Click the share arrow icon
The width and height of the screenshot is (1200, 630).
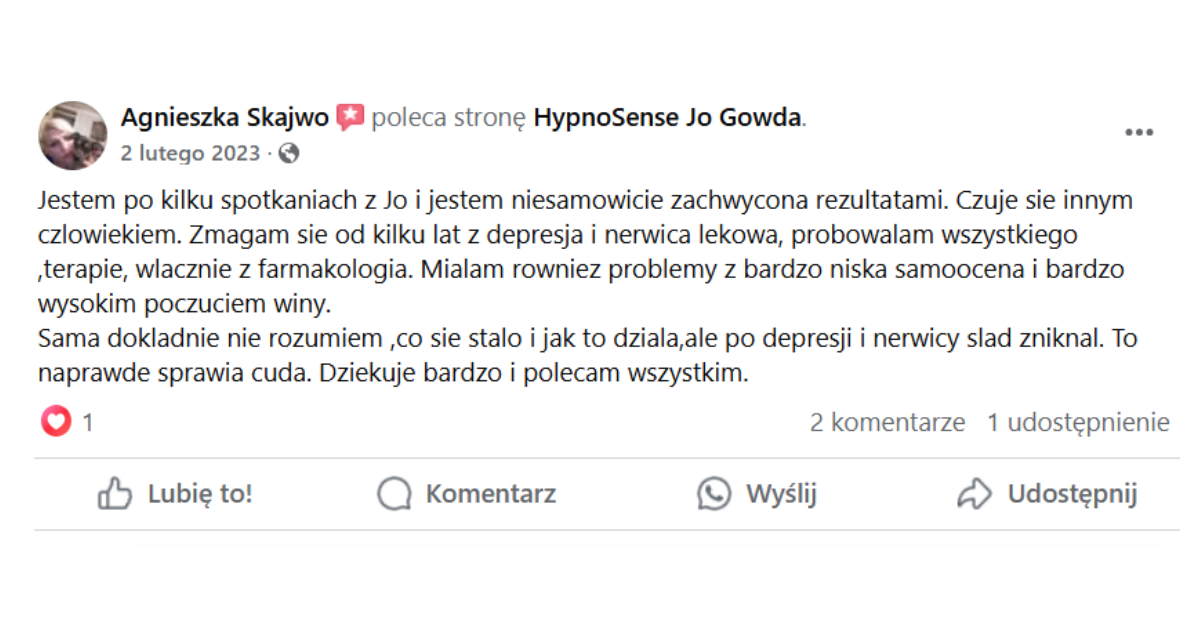pyautogui.click(x=974, y=494)
